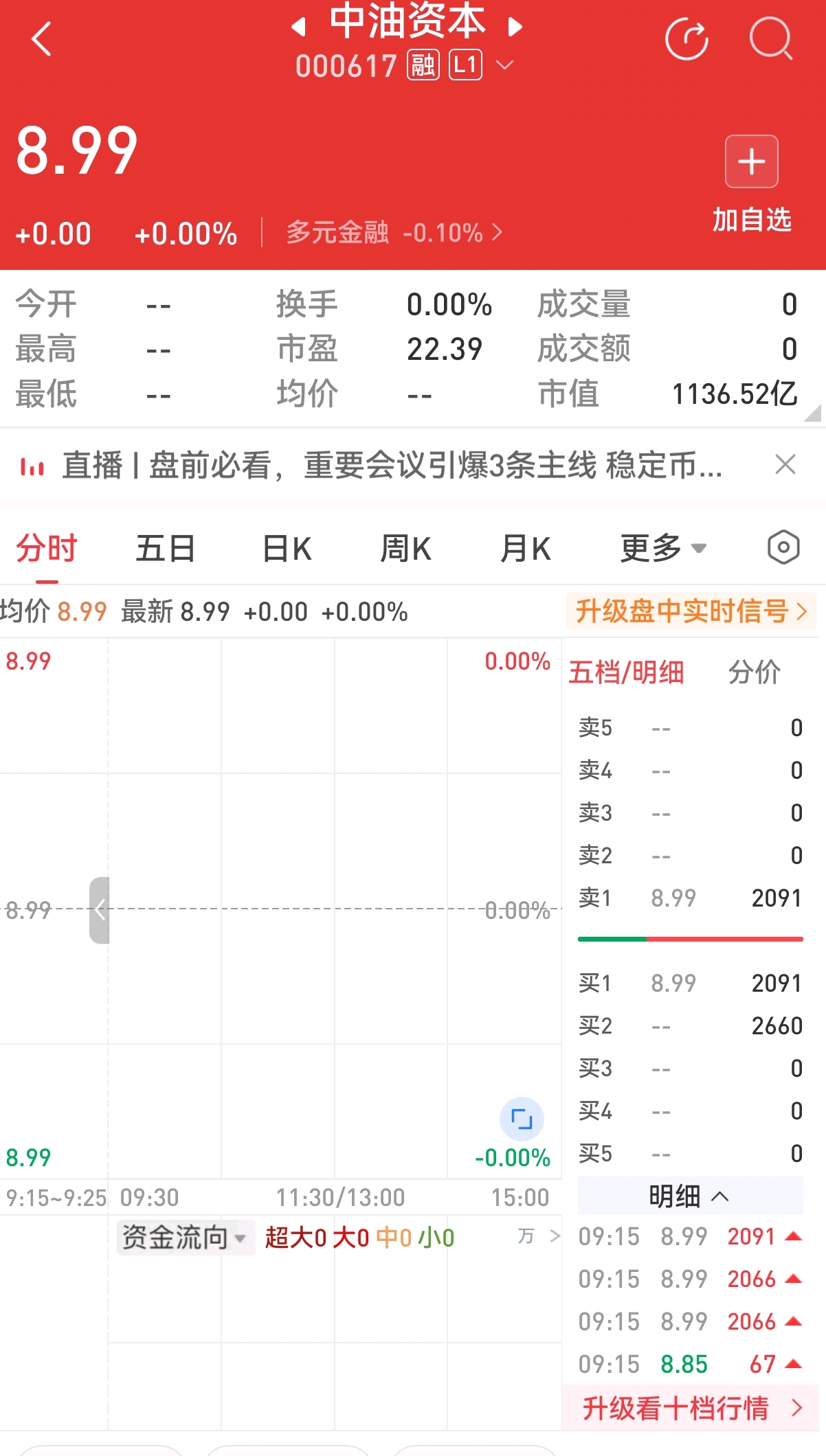Tap the 卖5 order row
The image size is (826, 1456).
pos(691,727)
